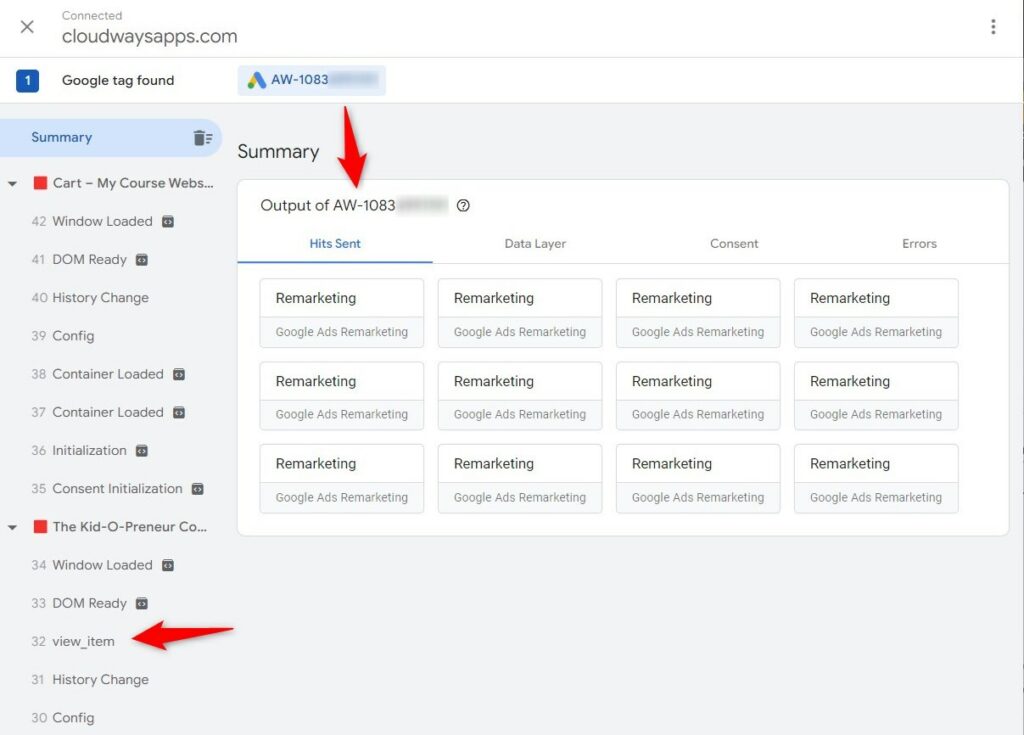Image resolution: width=1024 pixels, height=735 pixels.
Task: Collapse the Cart – My Course Website group
Action: [x=12, y=184]
